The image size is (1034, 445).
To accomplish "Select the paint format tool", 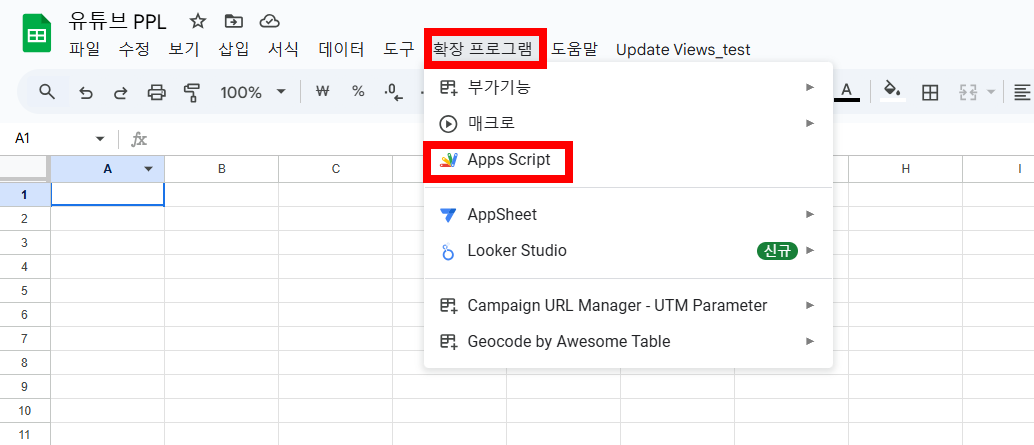I will pos(192,93).
